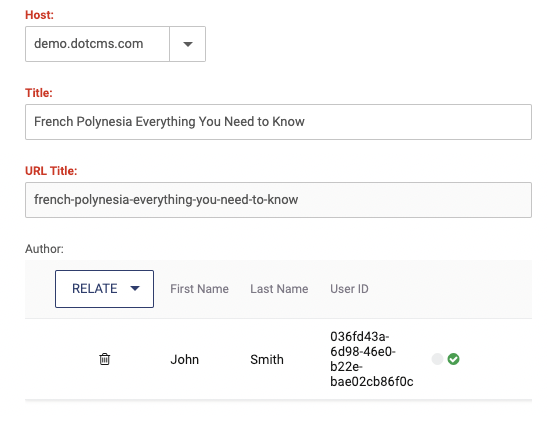Click the Title field label
This screenshot has width=548, height=428.
[39, 93]
